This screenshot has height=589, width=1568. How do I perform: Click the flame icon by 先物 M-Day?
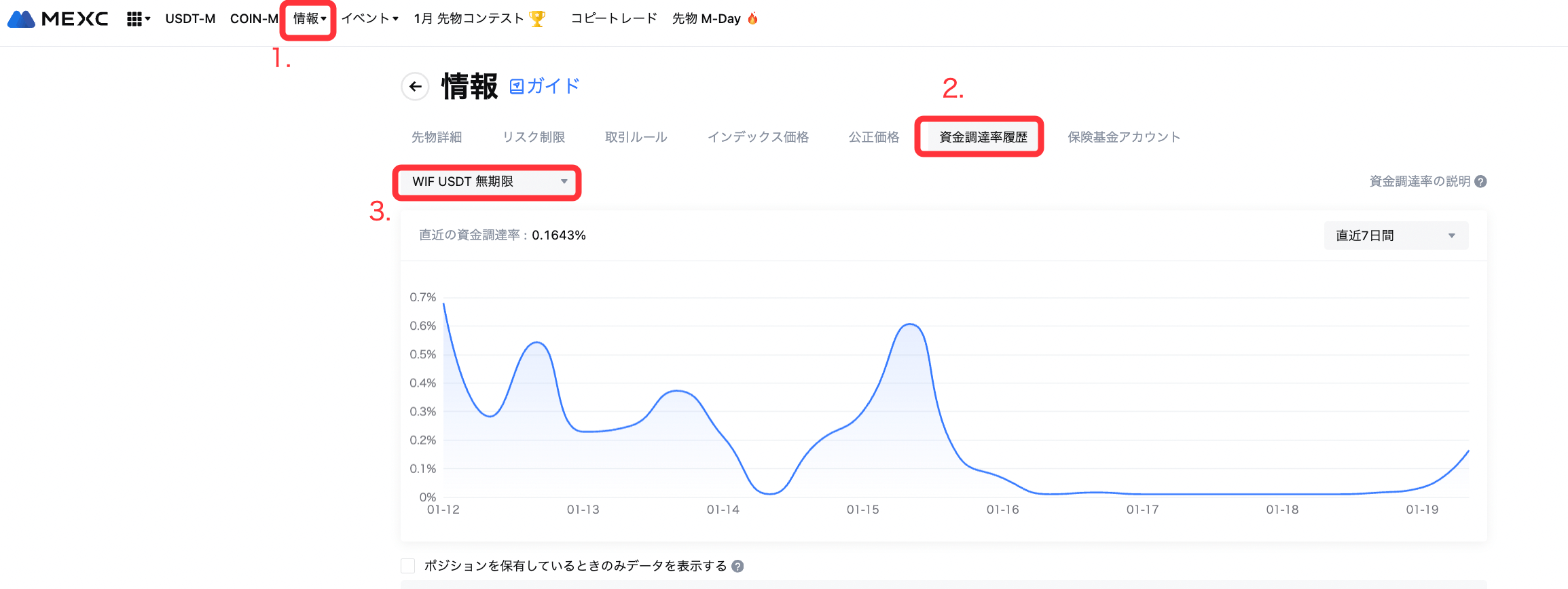(x=752, y=19)
